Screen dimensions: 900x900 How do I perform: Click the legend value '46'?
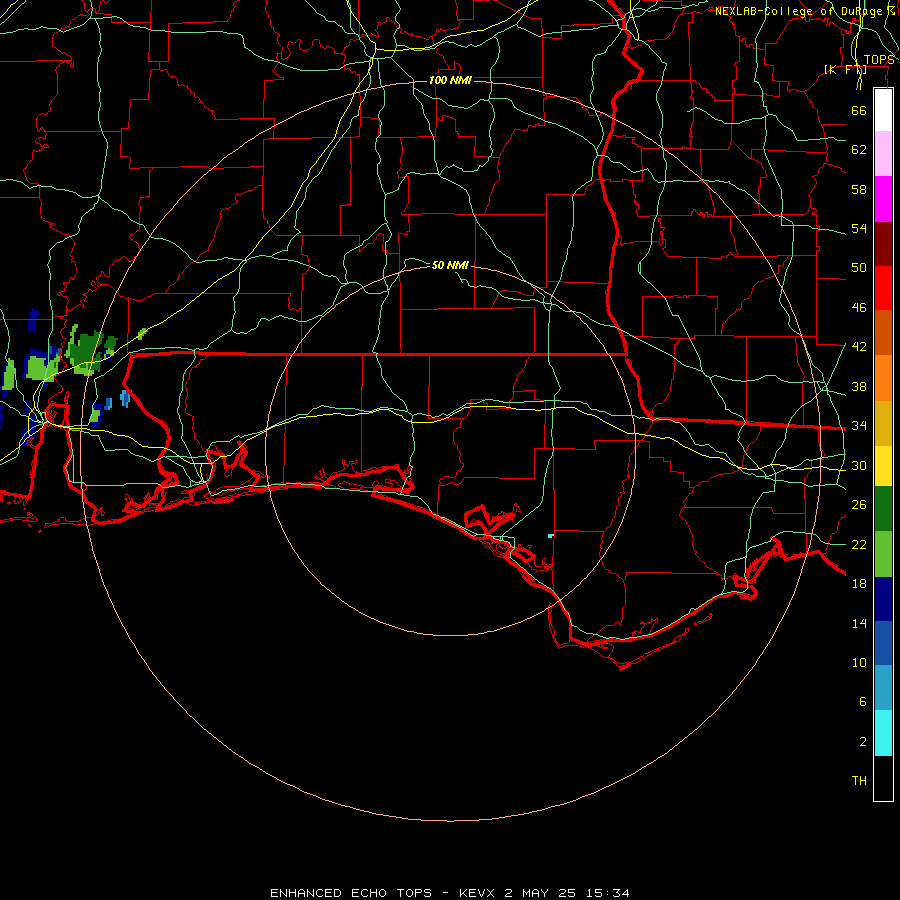pyautogui.click(x=859, y=308)
